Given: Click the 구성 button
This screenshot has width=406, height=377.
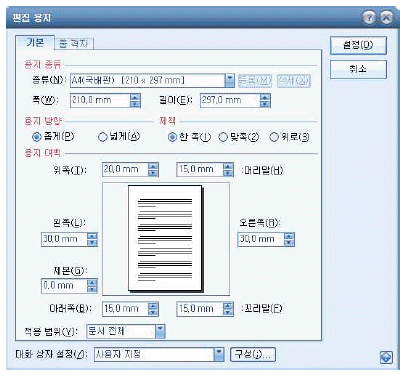Looking at the screenshot, I should click(x=253, y=354).
